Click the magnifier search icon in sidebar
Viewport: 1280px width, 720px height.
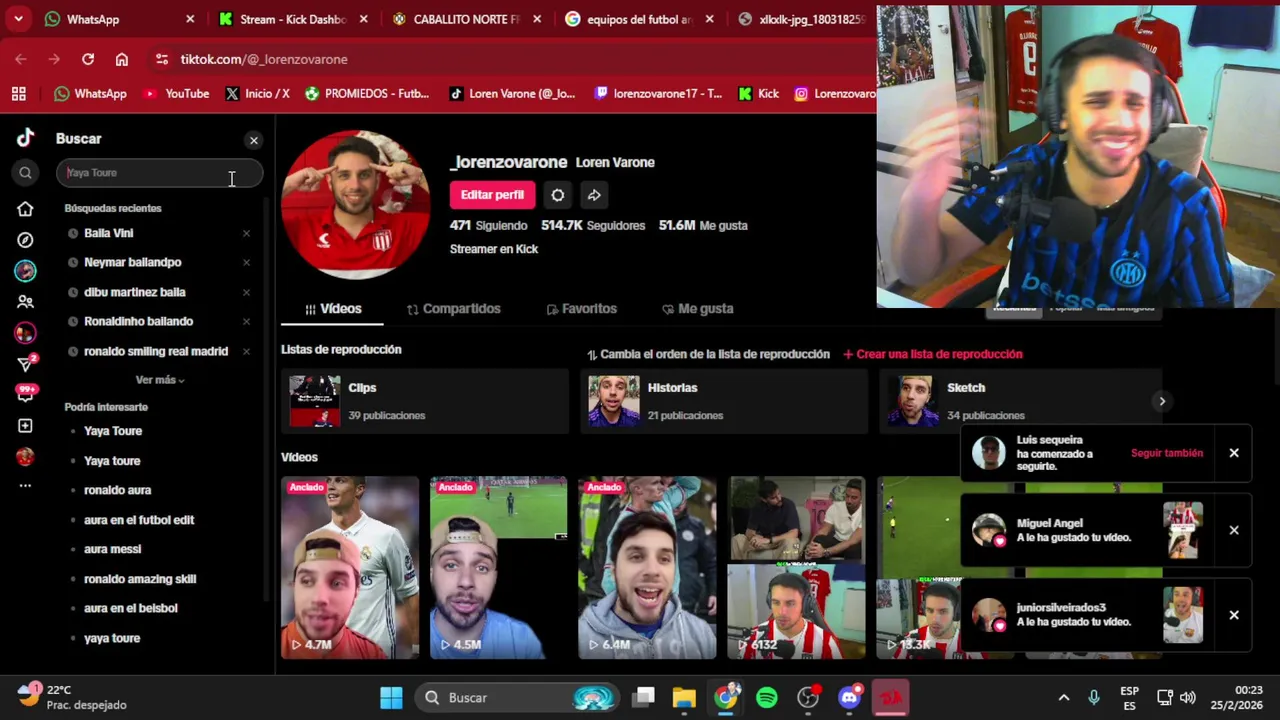point(25,173)
